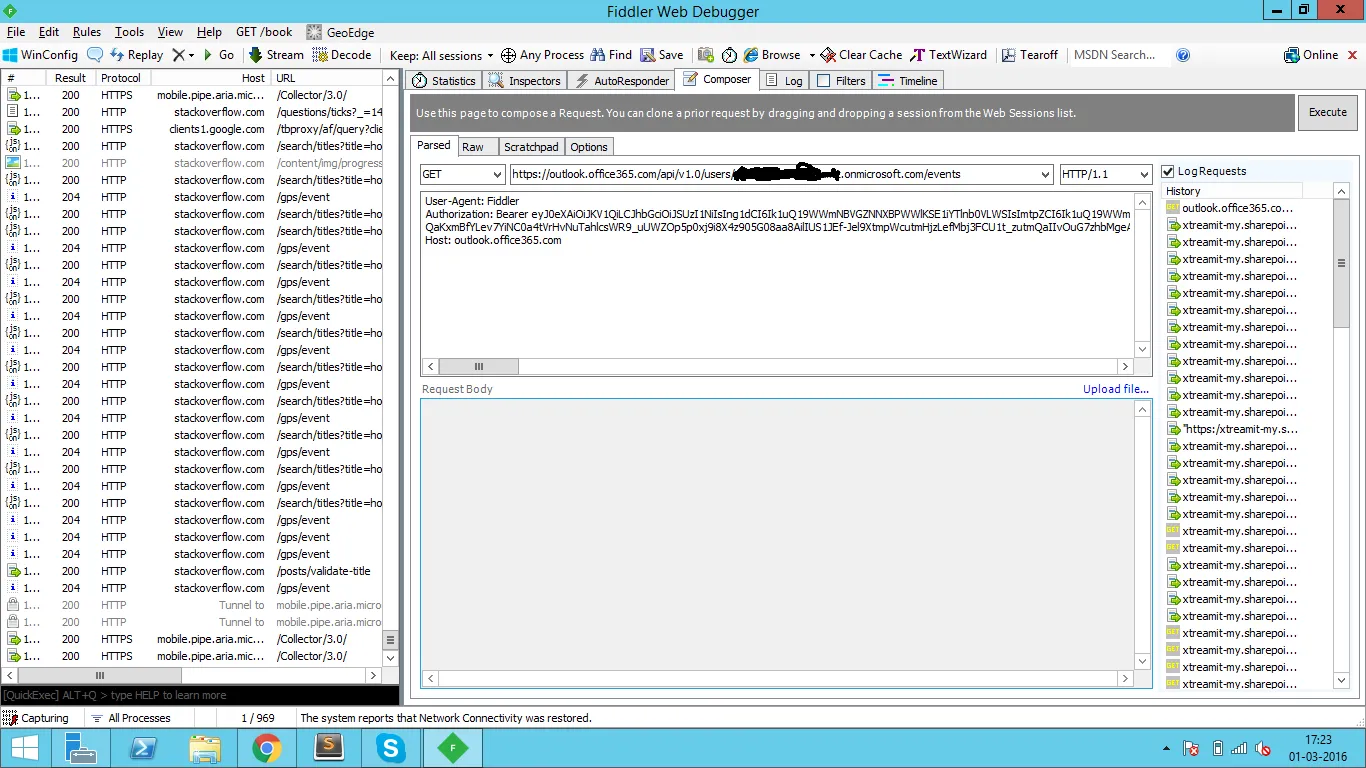Click the camera screenshot icon
Viewport: 1366px width, 768px height.
(x=706, y=55)
